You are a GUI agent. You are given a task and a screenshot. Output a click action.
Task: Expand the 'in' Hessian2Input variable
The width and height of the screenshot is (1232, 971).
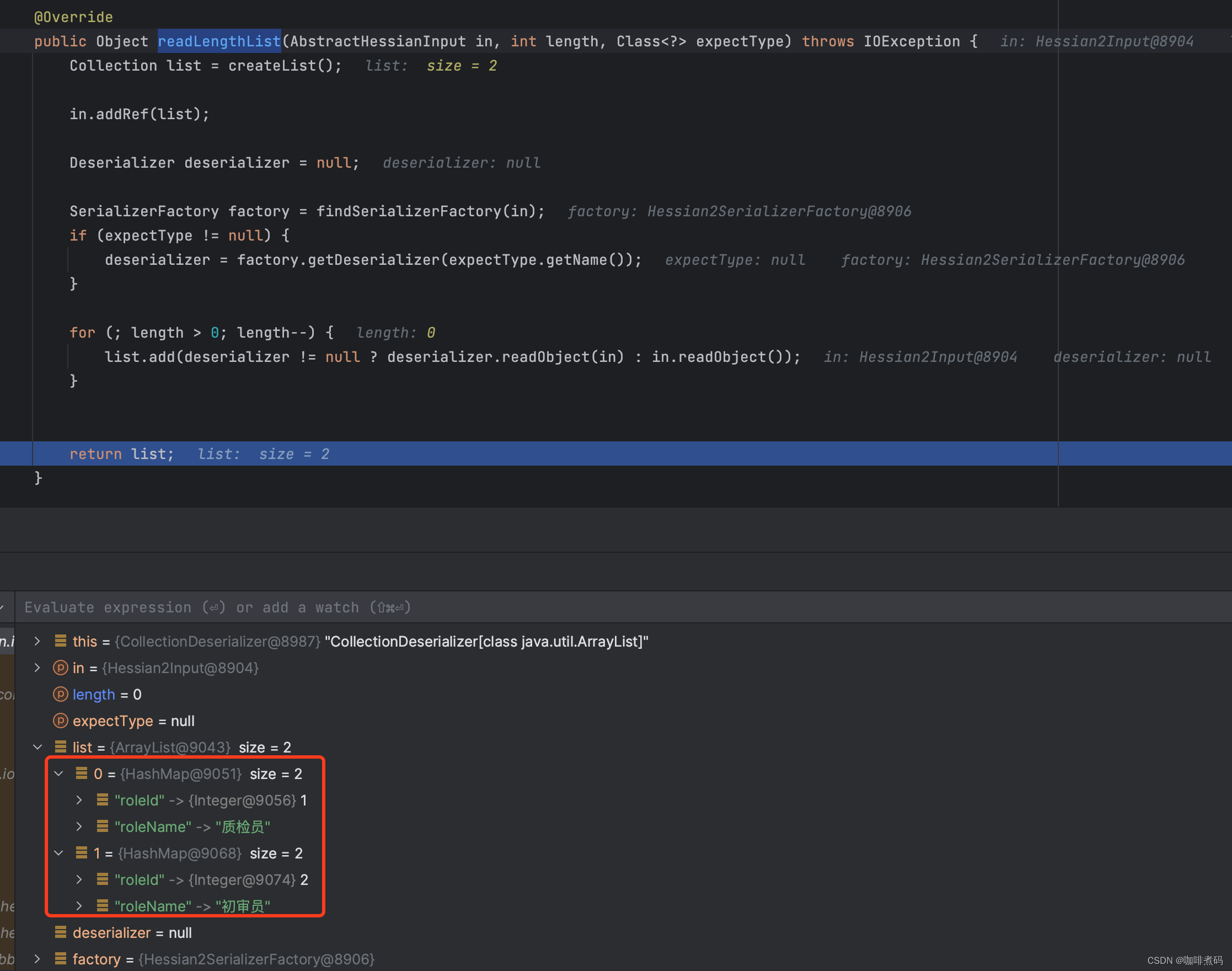point(38,668)
